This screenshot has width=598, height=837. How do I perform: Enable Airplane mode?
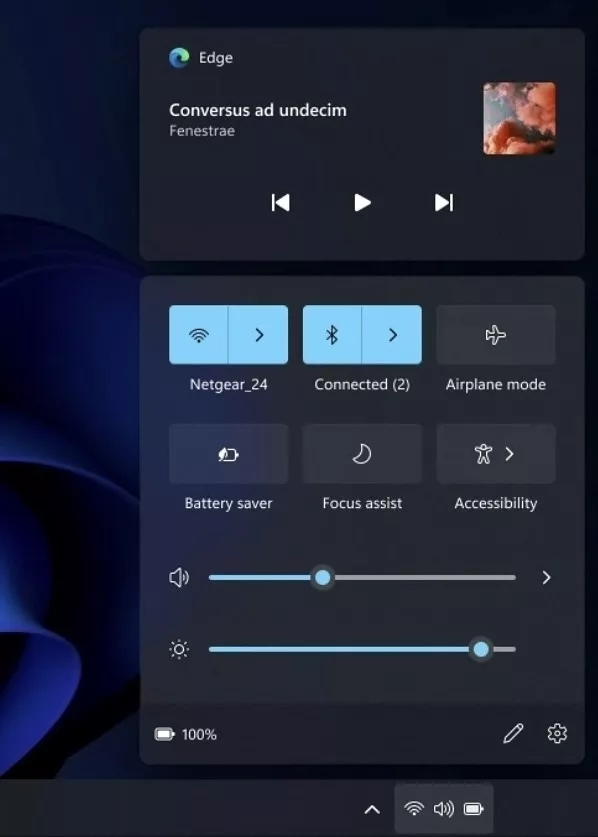pyautogui.click(x=495, y=335)
